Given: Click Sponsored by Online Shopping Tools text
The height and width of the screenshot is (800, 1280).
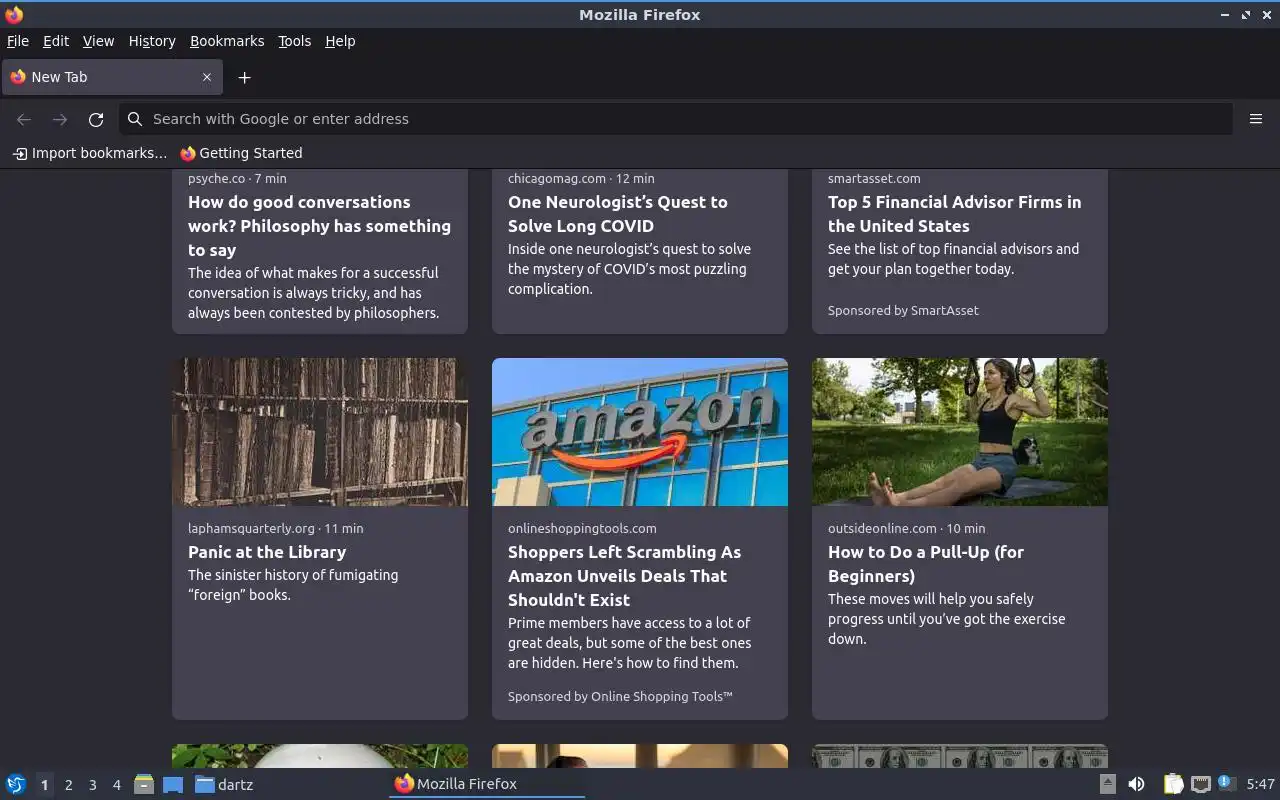Looking at the screenshot, I should coord(620,697).
